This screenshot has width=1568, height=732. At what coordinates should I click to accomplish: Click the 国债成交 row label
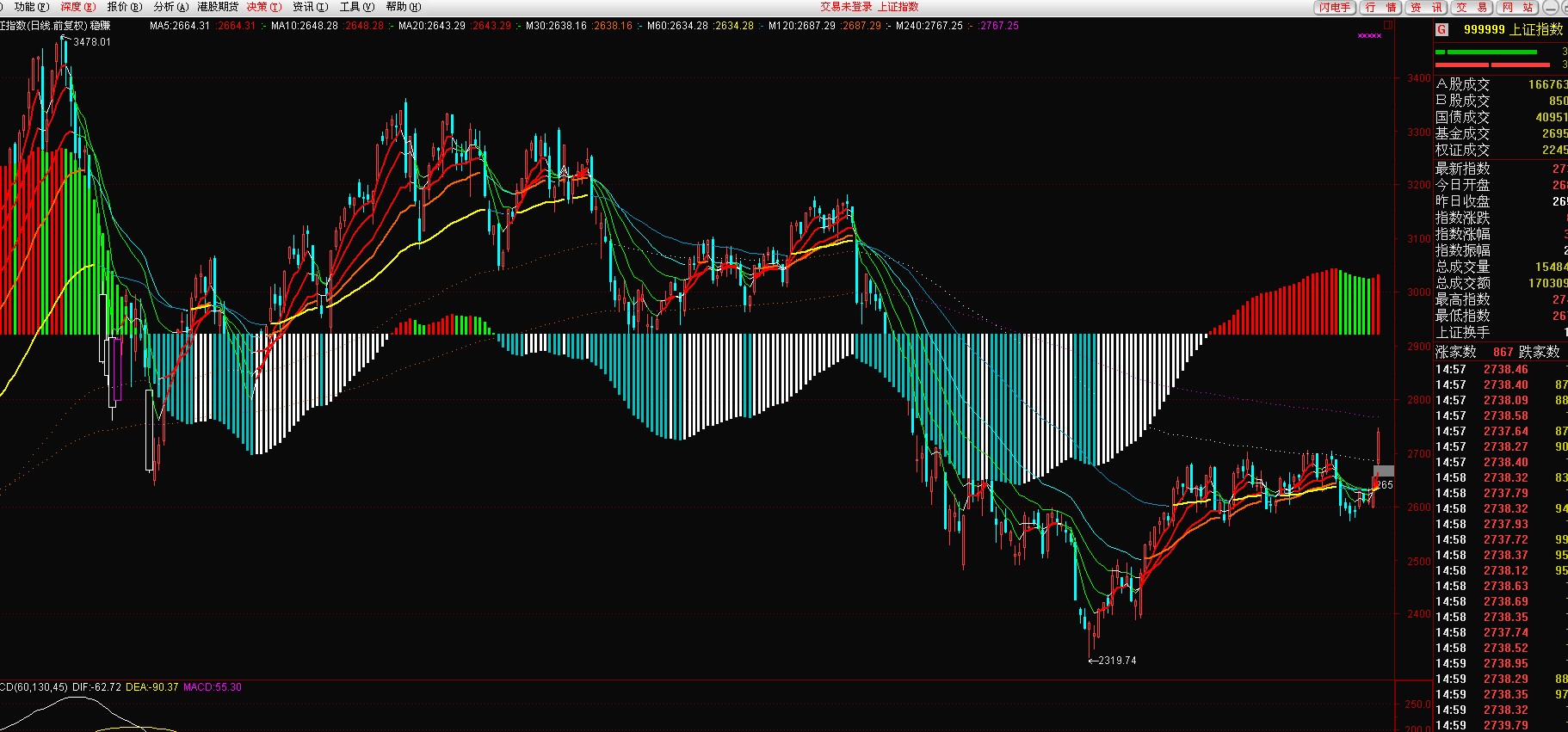[1462, 117]
